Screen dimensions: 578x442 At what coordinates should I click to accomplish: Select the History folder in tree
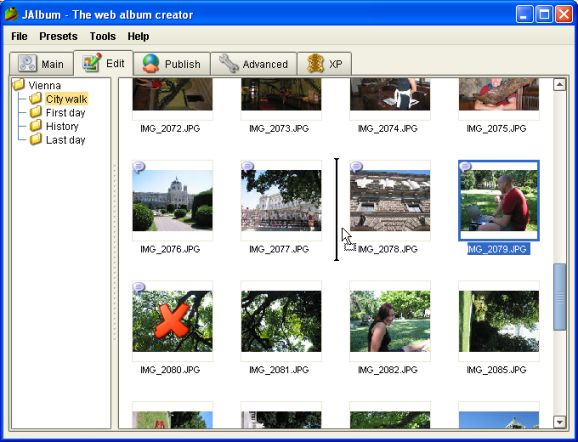coord(62,126)
